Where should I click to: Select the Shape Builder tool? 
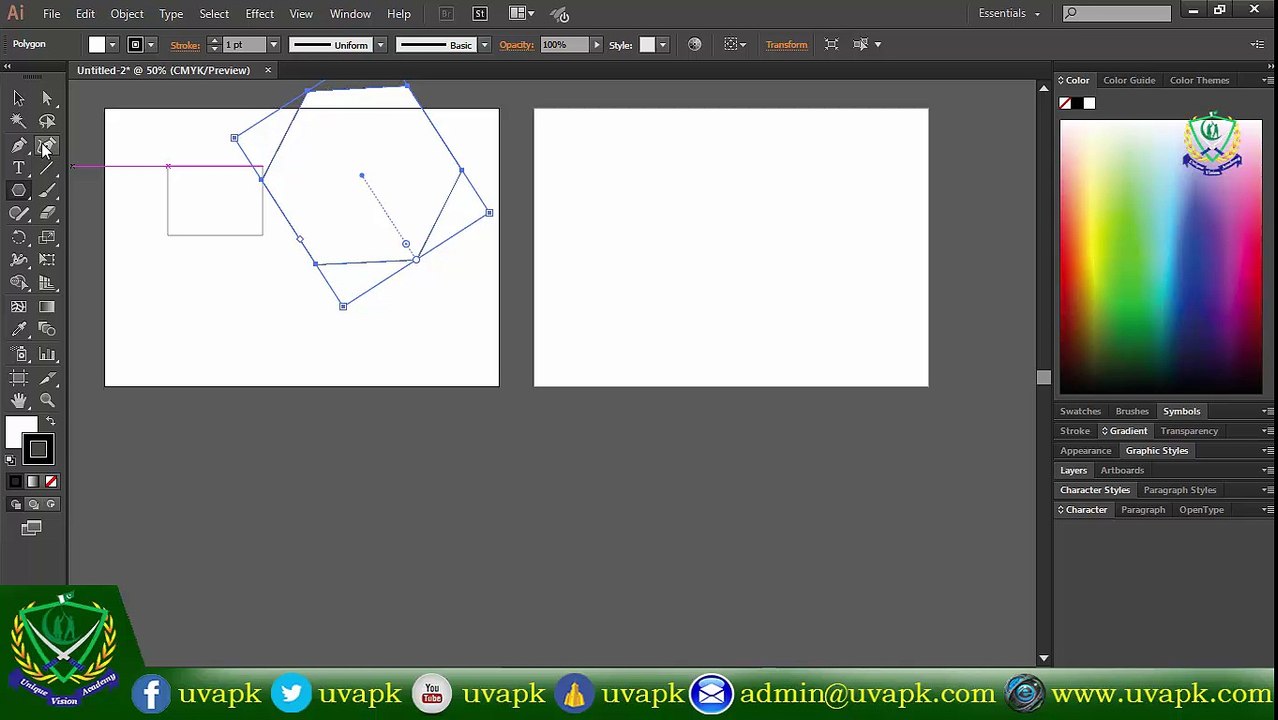pyautogui.click(x=19, y=283)
